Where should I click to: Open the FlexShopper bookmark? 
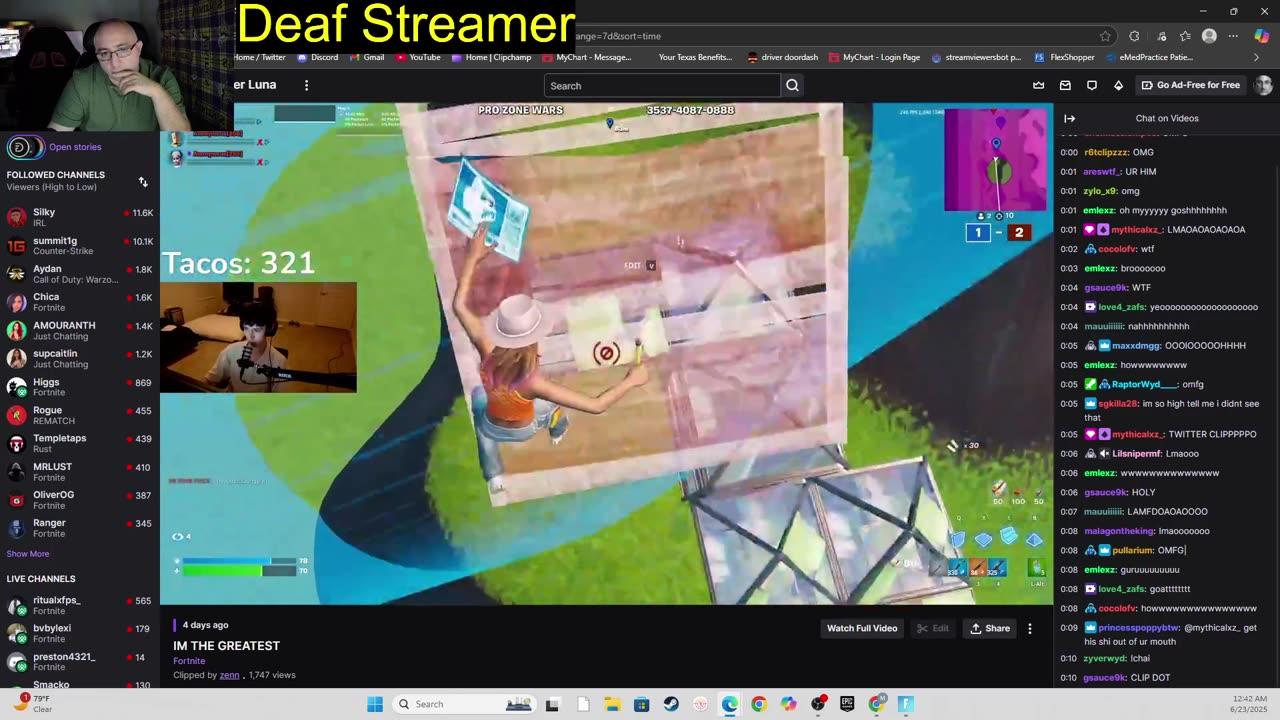coord(1064,58)
